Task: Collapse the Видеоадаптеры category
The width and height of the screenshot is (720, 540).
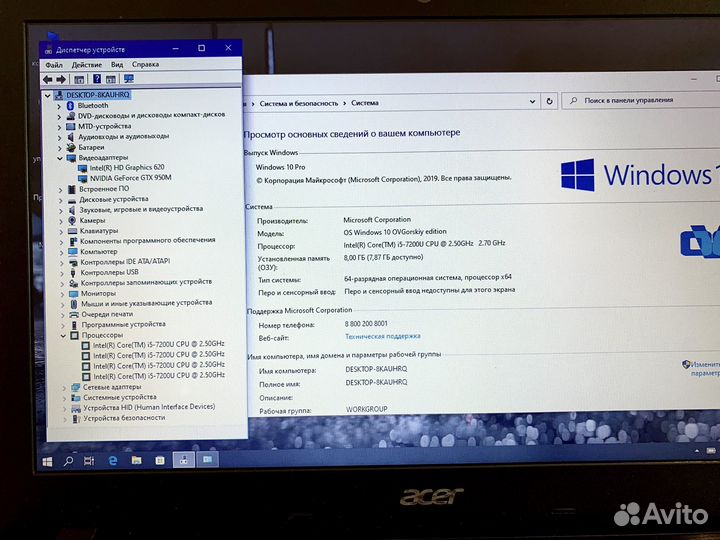Action: [60, 158]
